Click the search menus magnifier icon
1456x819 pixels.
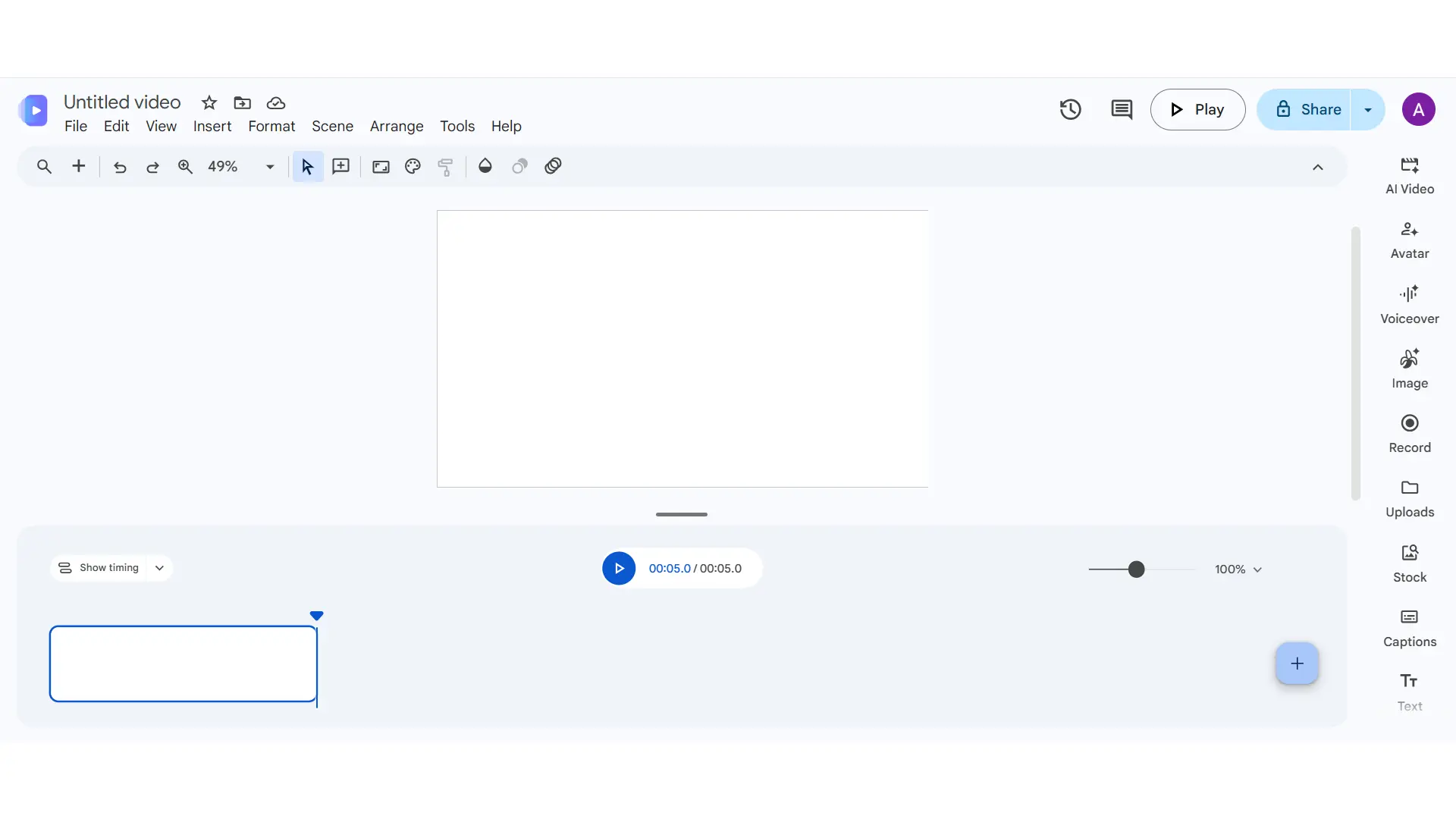coord(44,167)
